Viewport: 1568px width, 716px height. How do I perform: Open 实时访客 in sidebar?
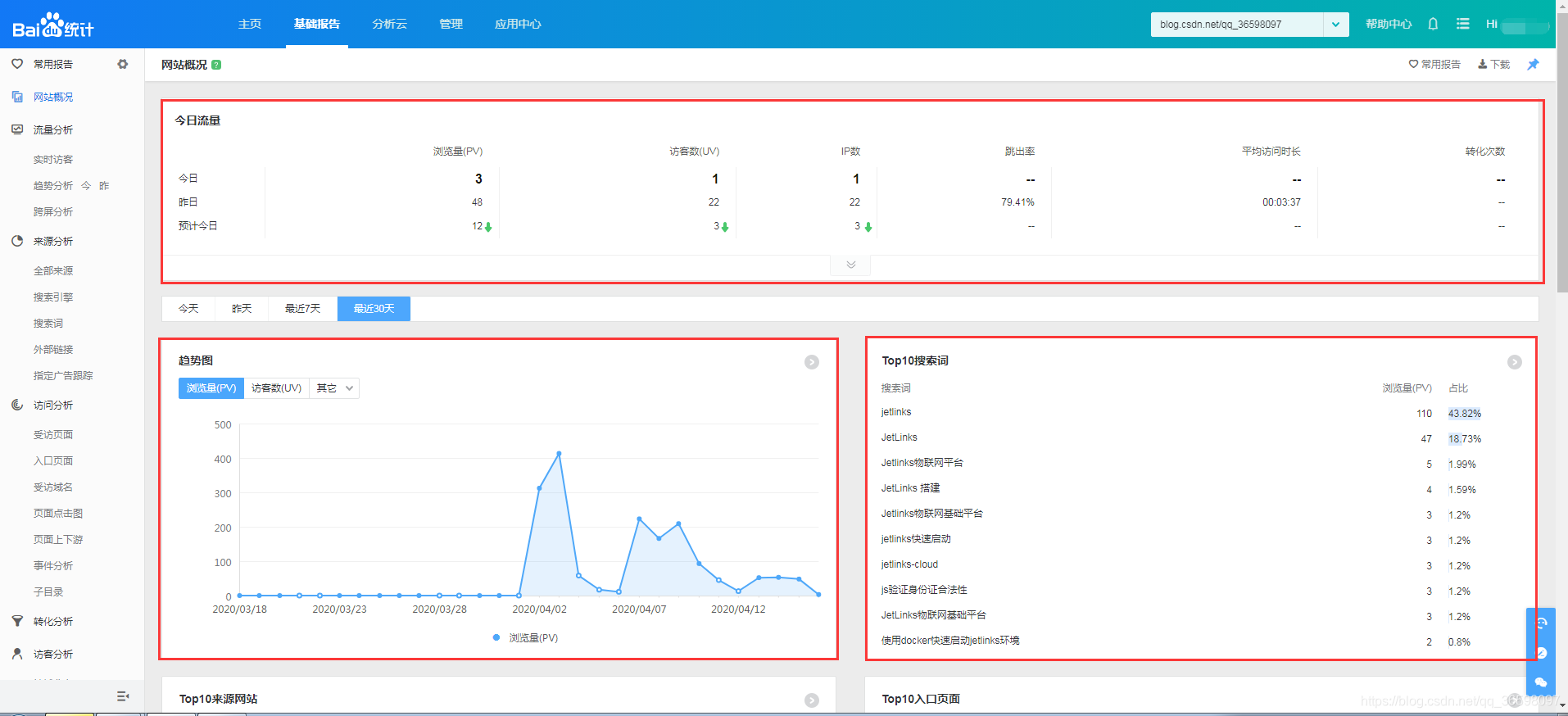pyautogui.click(x=53, y=160)
